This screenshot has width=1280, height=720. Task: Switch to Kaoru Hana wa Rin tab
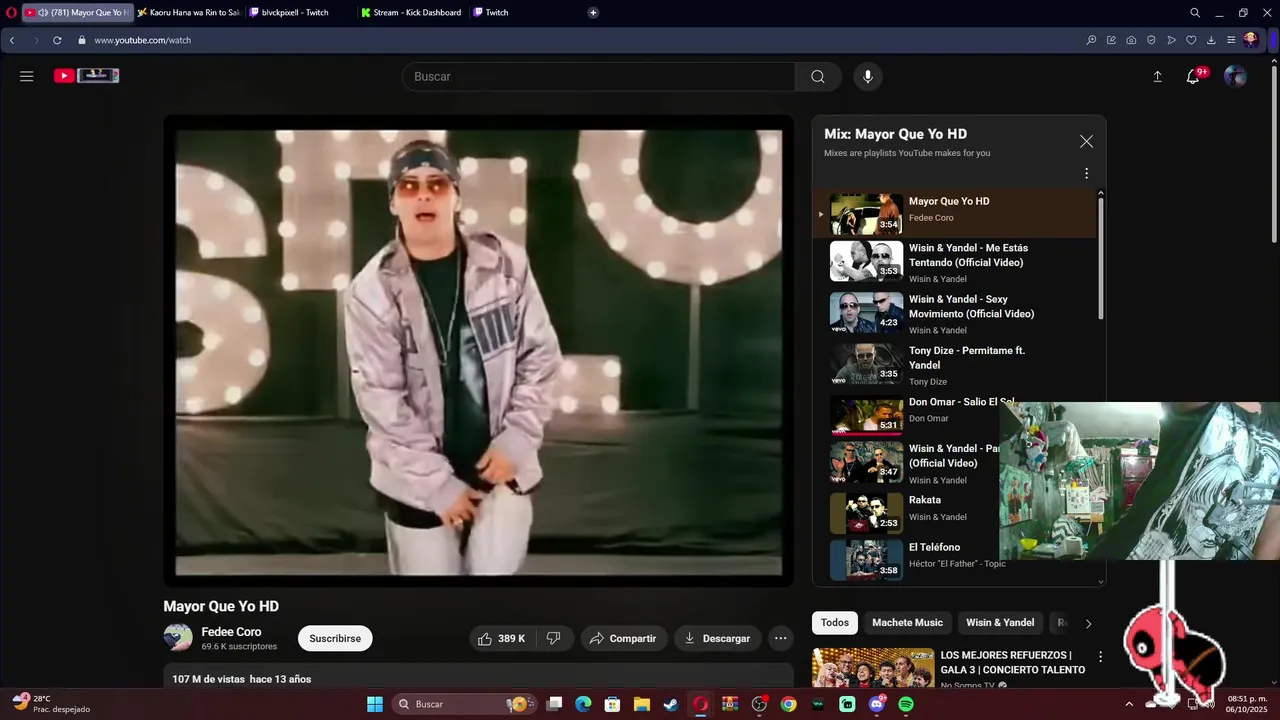[x=189, y=13]
